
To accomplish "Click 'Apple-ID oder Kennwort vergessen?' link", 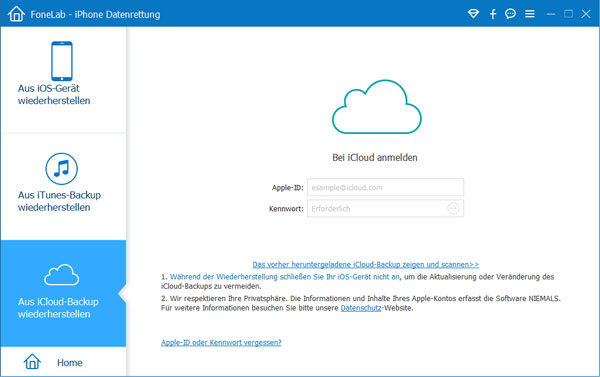I will coord(221,343).
